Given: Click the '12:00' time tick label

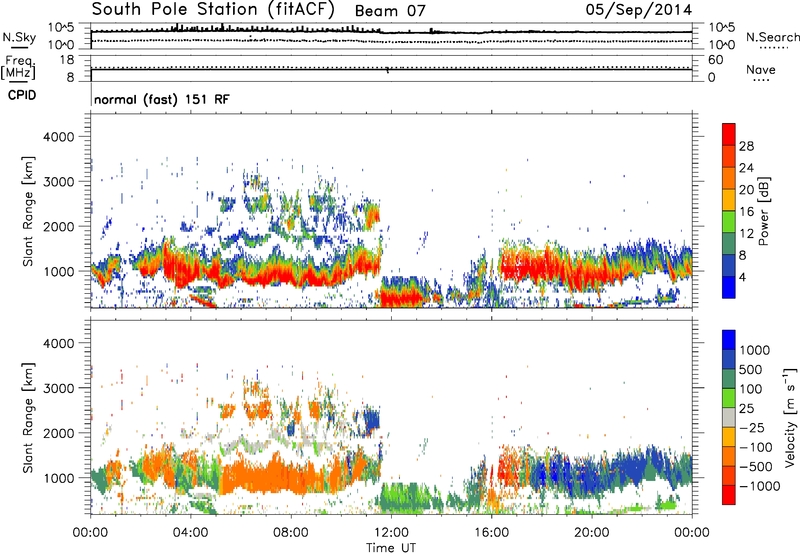Looking at the screenshot, I should pos(391,532).
